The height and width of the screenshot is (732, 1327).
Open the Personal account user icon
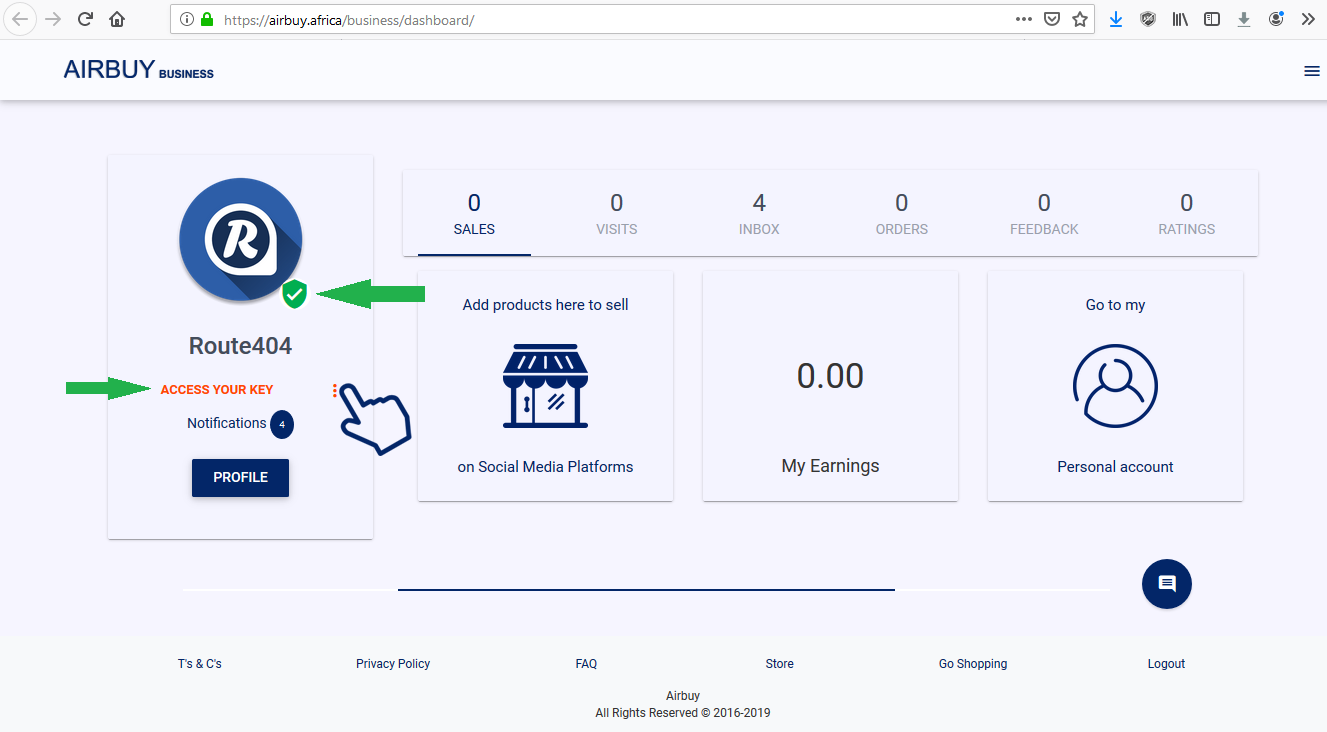click(1115, 386)
